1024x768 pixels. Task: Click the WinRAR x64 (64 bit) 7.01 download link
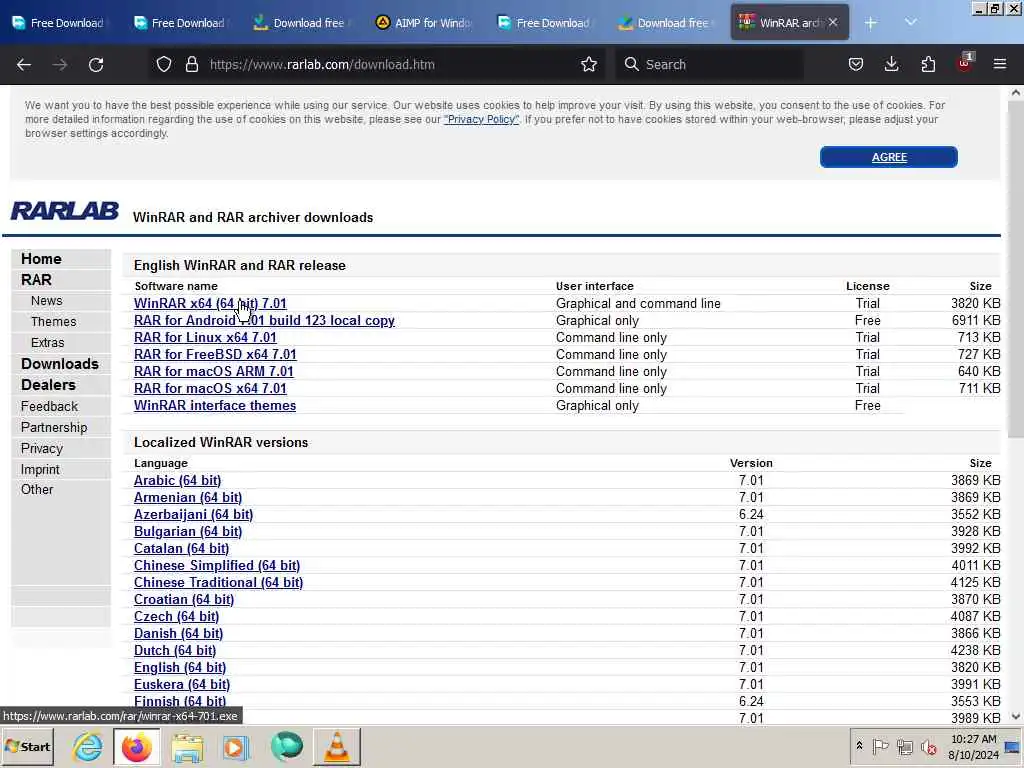point(210,304)
